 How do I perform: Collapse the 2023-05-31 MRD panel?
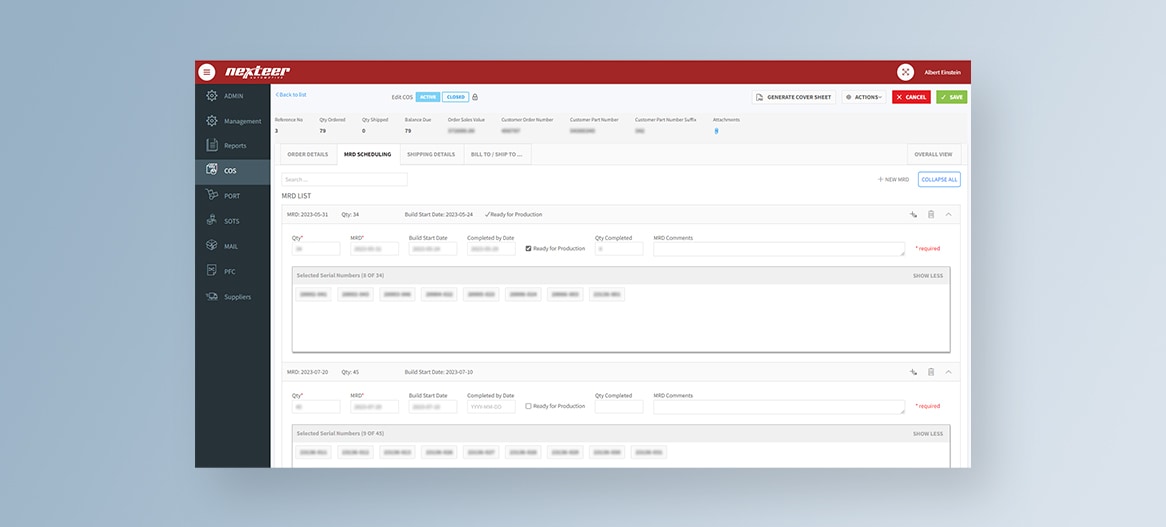tap(948, 214)
